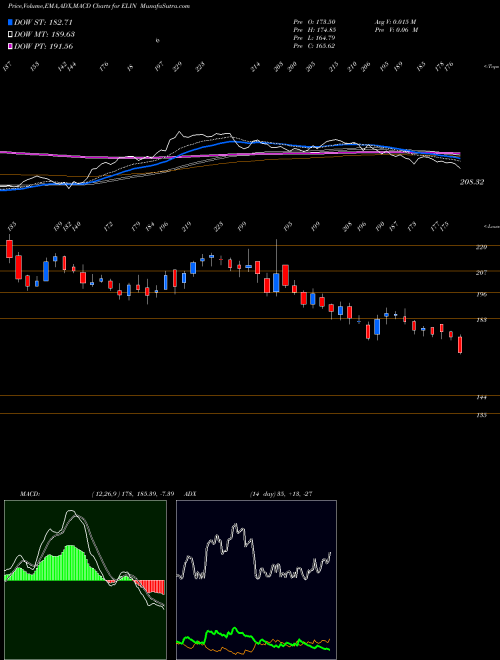500x660 pixels.
Task: Click the 'Pre H: 174.85' value
Action: [x=314, y=30]
